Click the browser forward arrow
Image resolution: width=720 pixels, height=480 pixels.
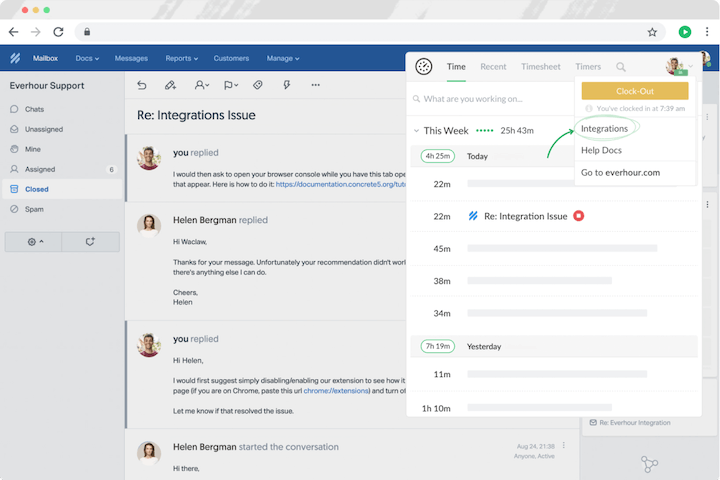coord(35,32)
